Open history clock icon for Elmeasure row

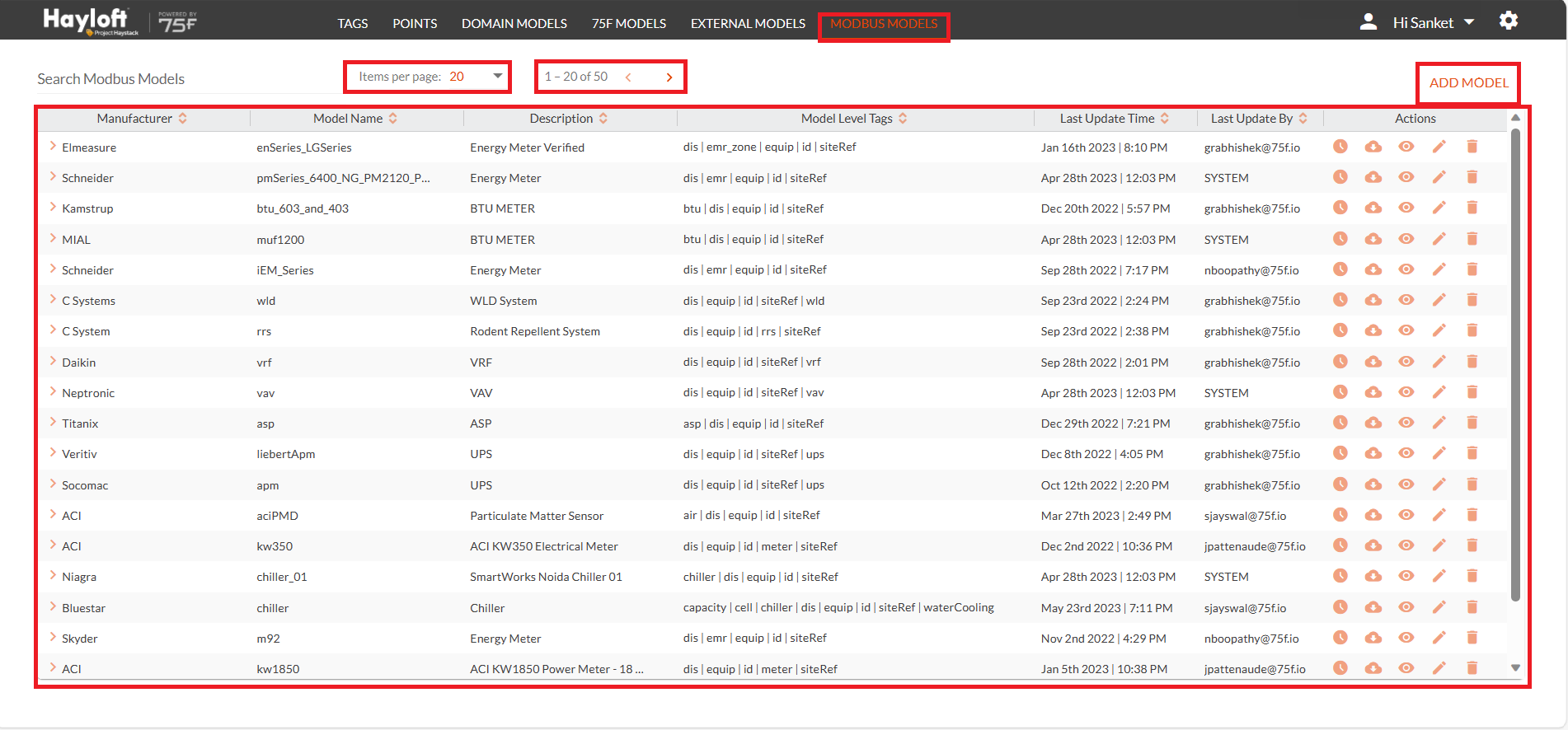(1340, 147)
